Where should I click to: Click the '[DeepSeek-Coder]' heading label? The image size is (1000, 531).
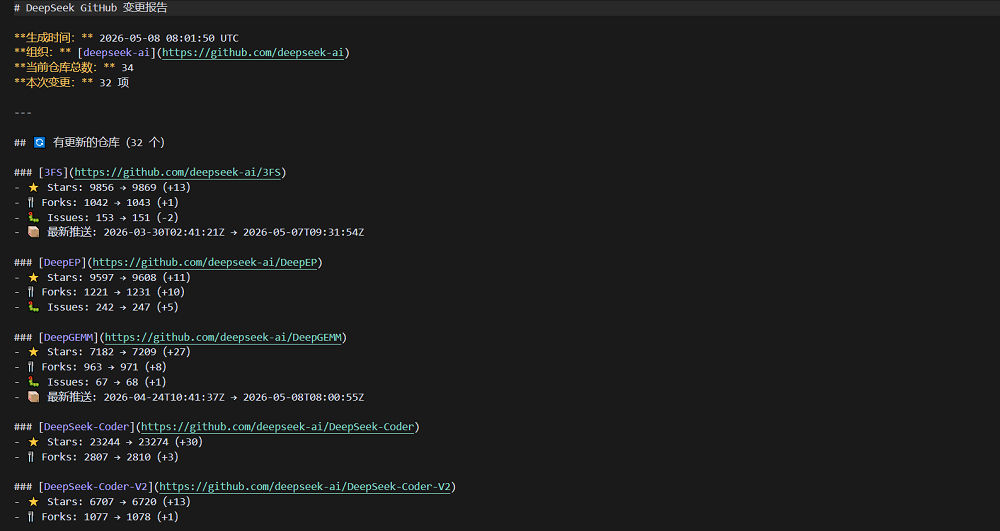87,427
